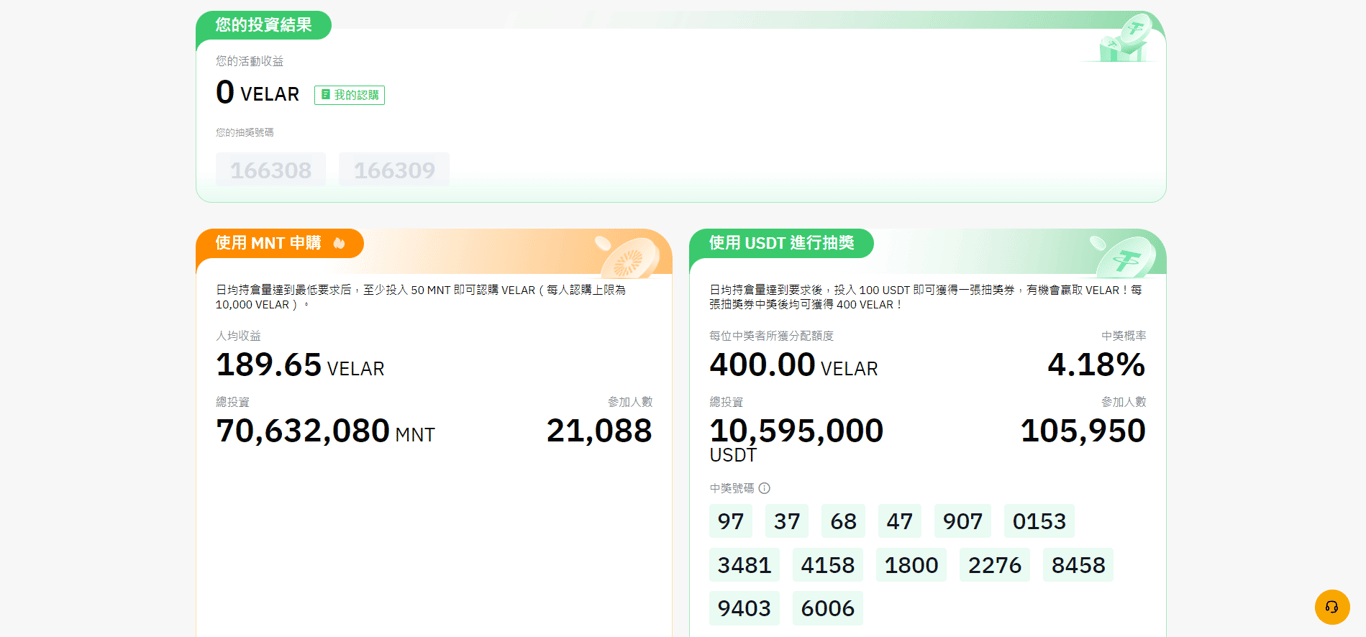This screenshot has width=1366, height=637.
Task: Click the 400.00 VELAR allocation value
Action: click(794, 365)
